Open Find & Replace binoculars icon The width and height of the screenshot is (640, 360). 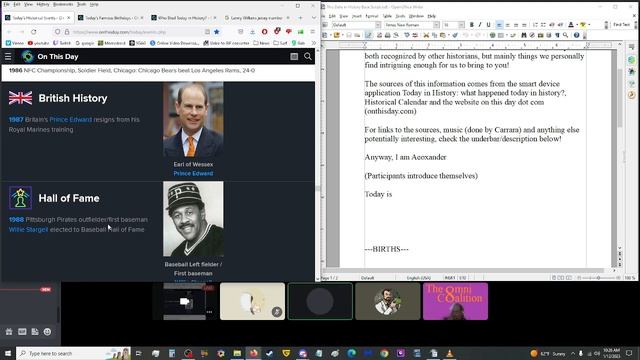tap(524, 36)
